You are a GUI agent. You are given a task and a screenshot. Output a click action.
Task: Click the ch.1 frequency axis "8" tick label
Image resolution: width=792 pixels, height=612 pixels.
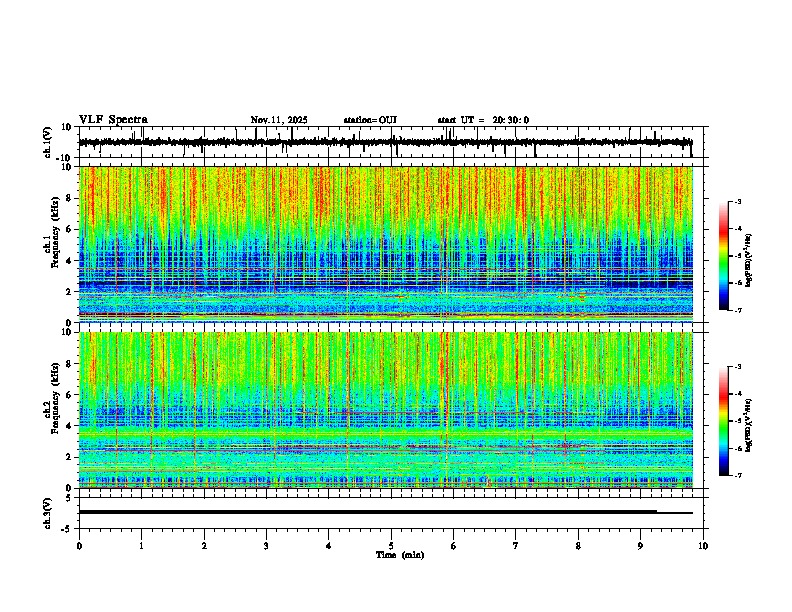click(70, 198)
